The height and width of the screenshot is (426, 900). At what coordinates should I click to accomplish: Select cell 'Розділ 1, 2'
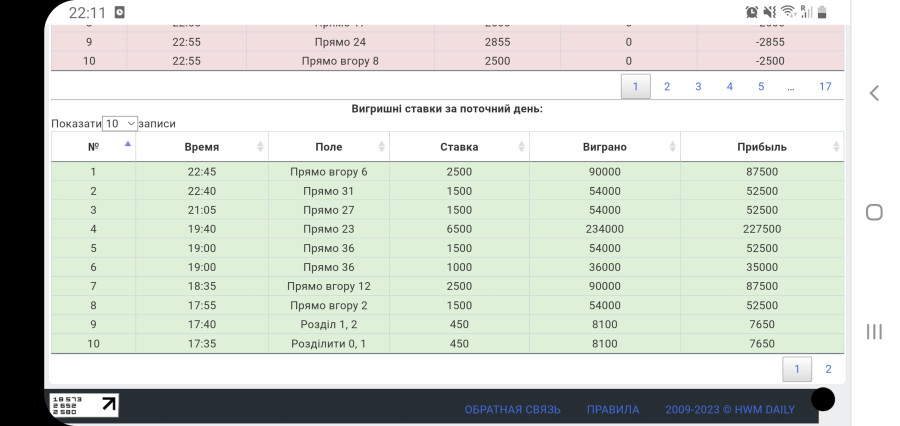(x=329, y=324)
